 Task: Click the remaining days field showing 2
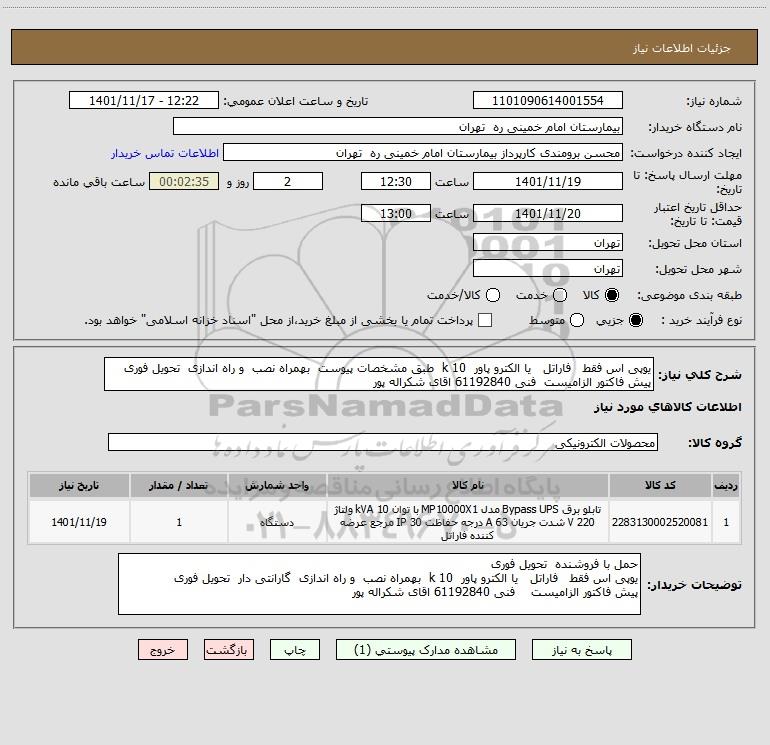point(288,181)
